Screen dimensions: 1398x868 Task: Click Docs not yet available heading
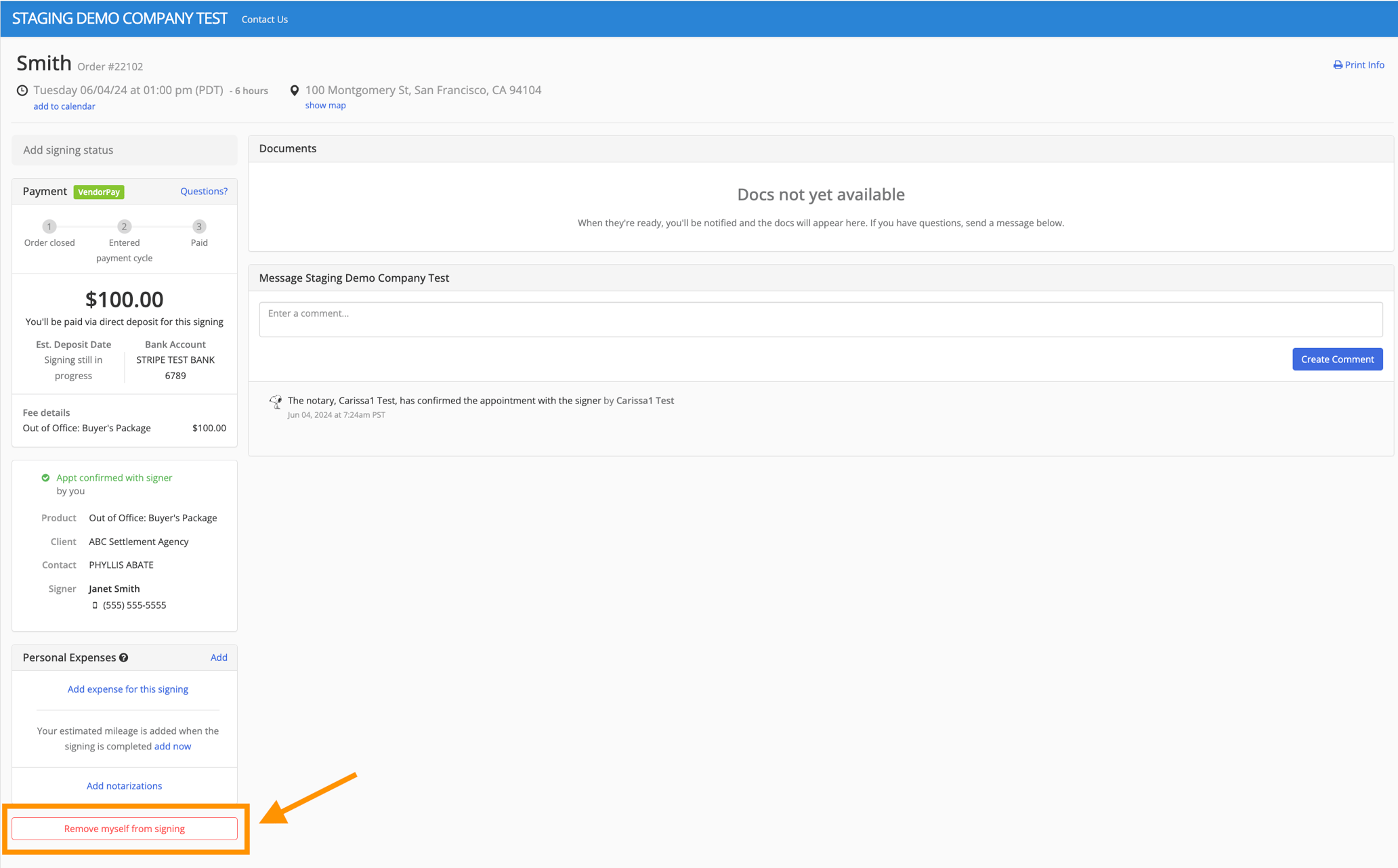pos(821,194)
